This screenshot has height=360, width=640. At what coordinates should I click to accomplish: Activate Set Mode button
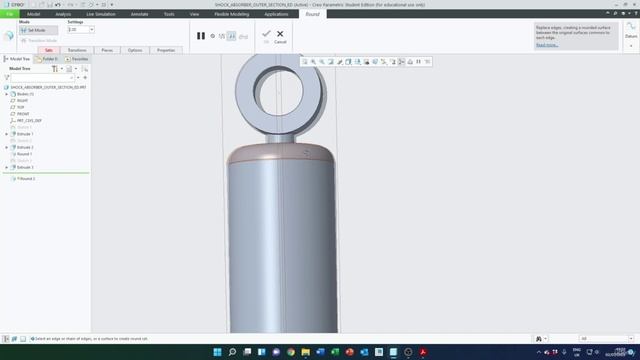[x=38, y=30]
